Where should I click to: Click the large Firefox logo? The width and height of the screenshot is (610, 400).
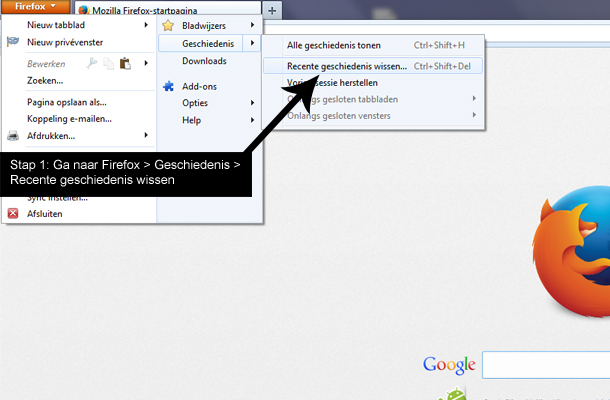pyautogui.click(x=571, y=251)
